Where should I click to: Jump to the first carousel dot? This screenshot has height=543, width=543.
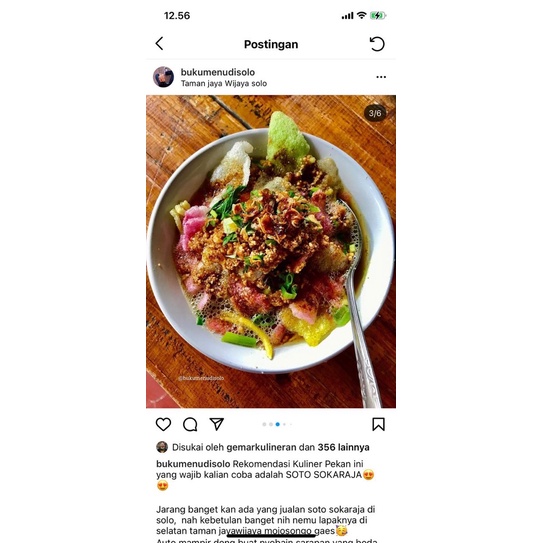[264, 424]
